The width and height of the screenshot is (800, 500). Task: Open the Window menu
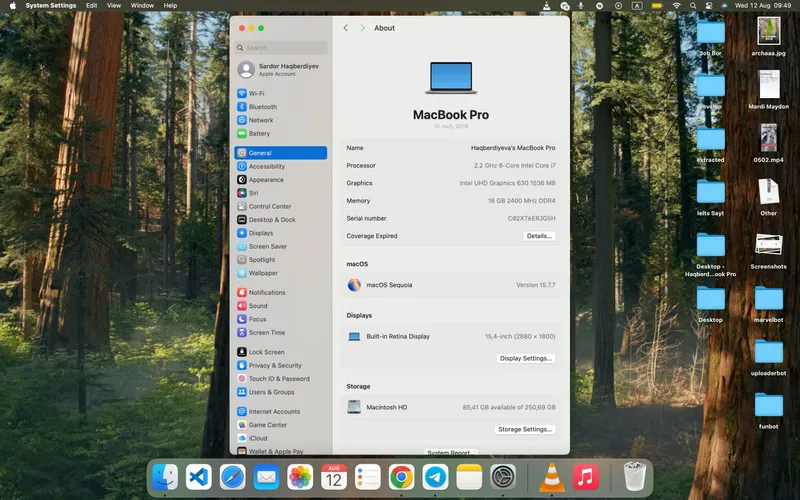pos(142,6)
